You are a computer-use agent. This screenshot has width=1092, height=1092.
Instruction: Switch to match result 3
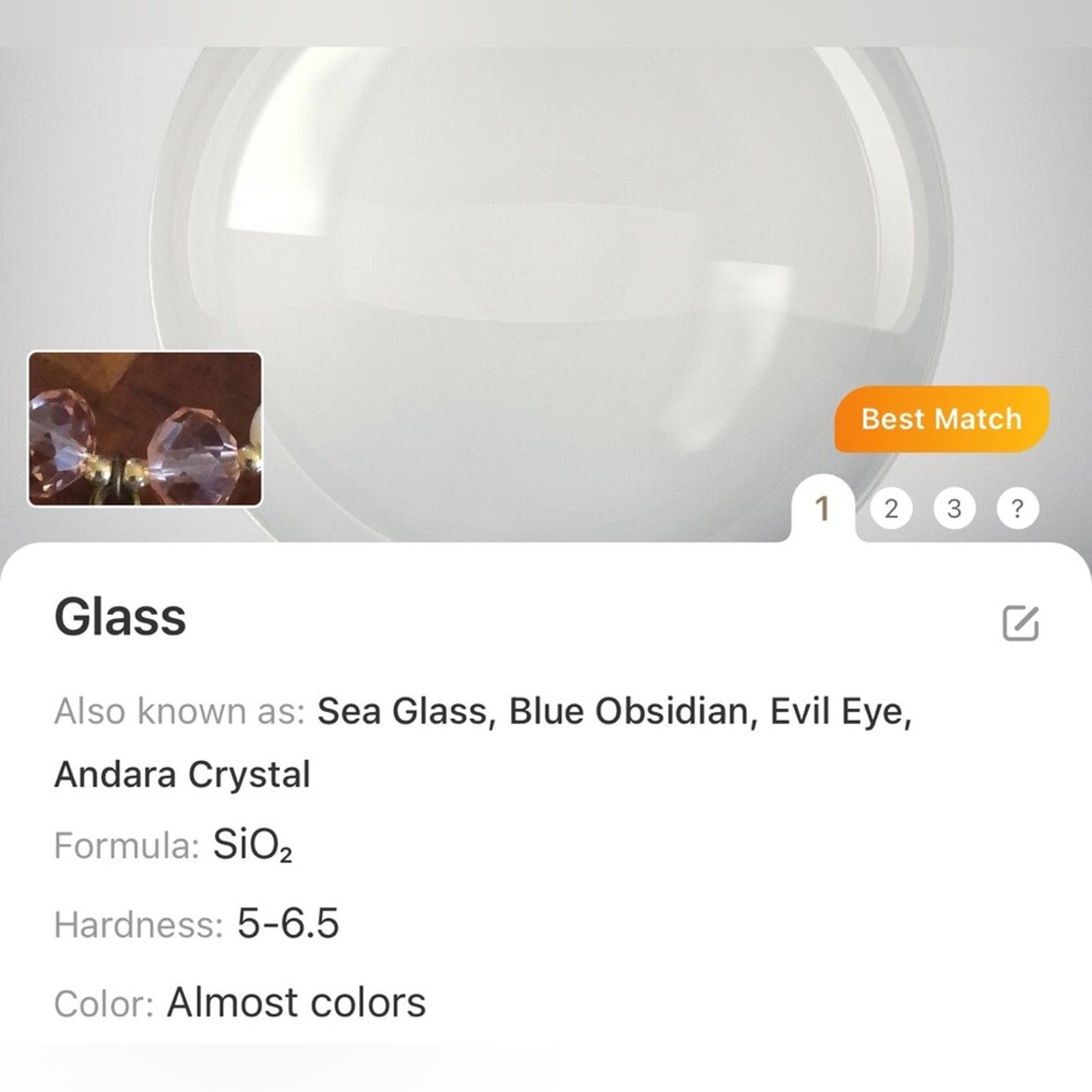954,508
